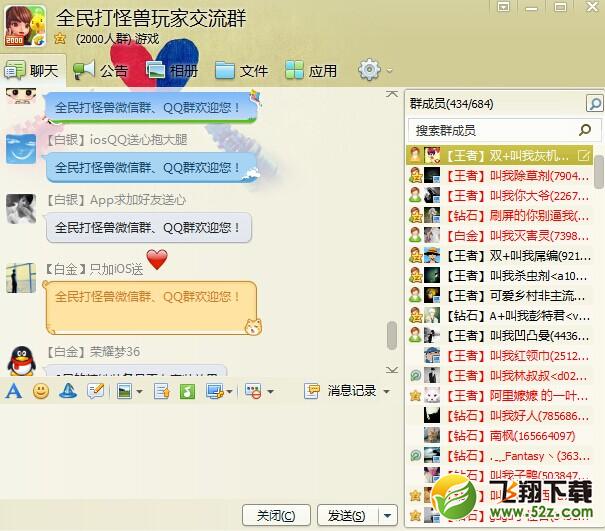Click the screen capture monitor icon
605x531 pixels.
pyautogui.click(x=215, y=391)
